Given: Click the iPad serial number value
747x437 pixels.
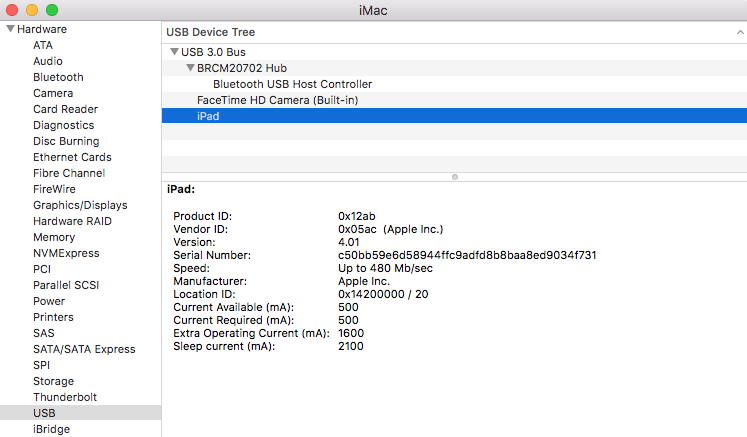Looking at the screenshot, I should pyautogui.click(x=467, y=255).
